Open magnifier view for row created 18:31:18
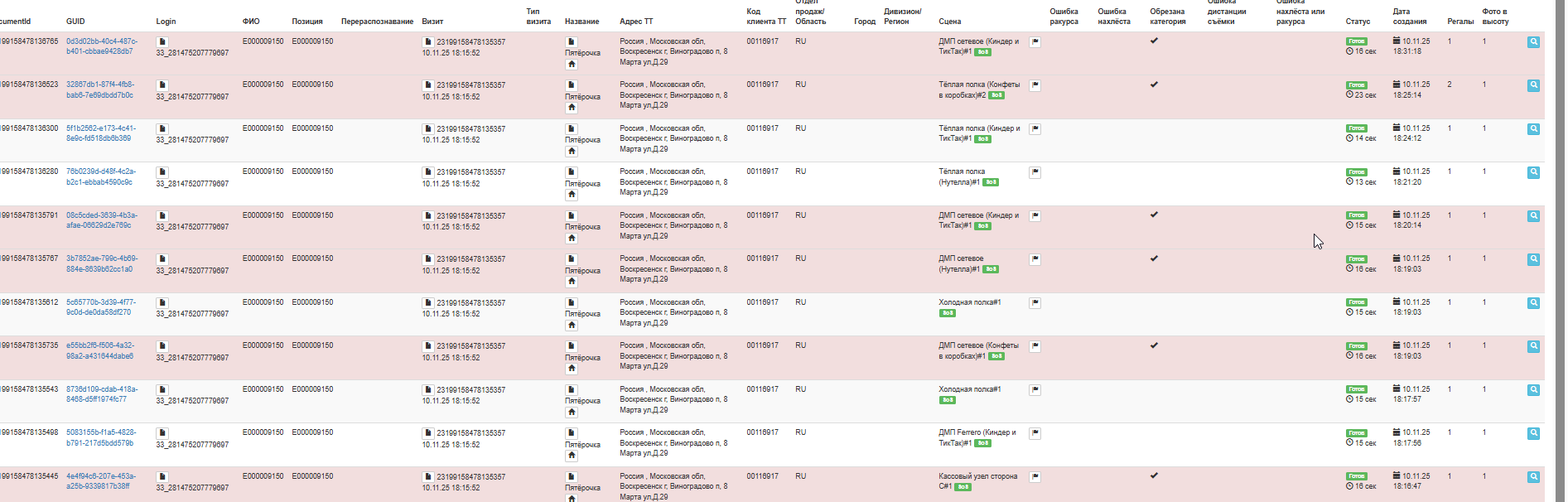This screenshot has width=1568, height=502. [x=1533, y=42]
